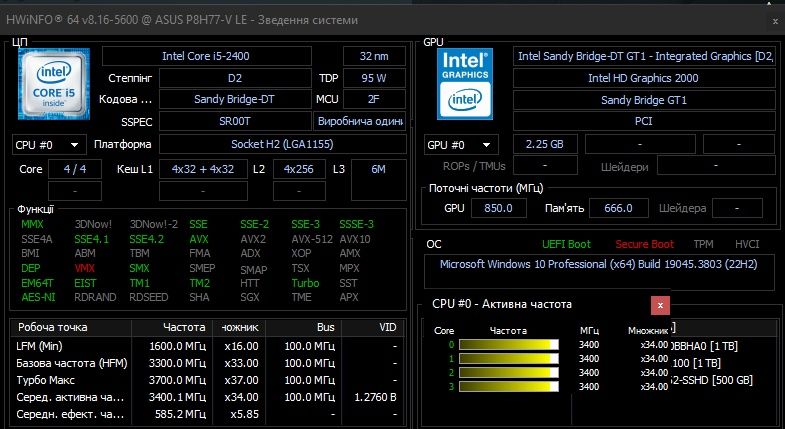Click the 585.2 МГц effective frequency value
Image resolution: width=785 pixels, height=429 pixels.
(181, 414)
